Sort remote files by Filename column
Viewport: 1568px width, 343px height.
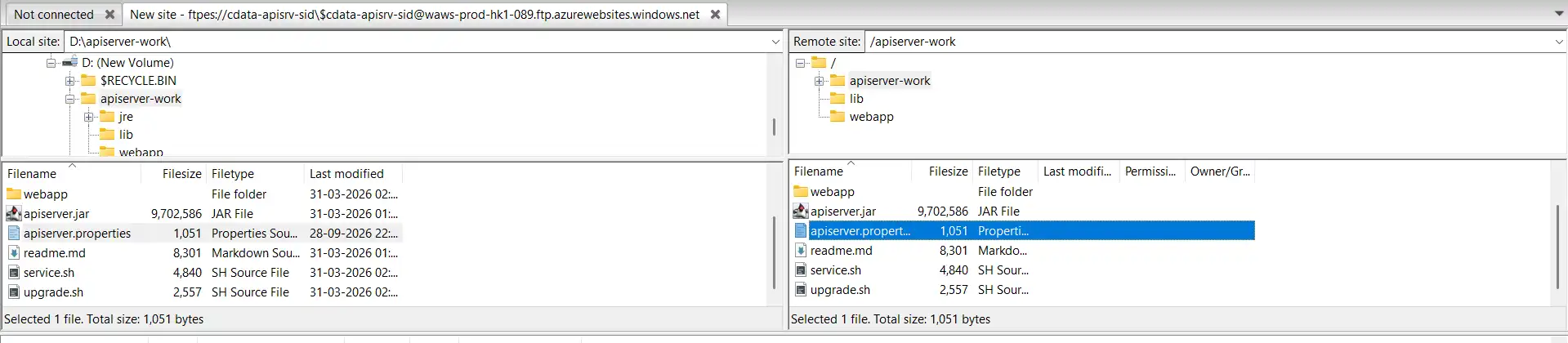[x=851, y=171]
